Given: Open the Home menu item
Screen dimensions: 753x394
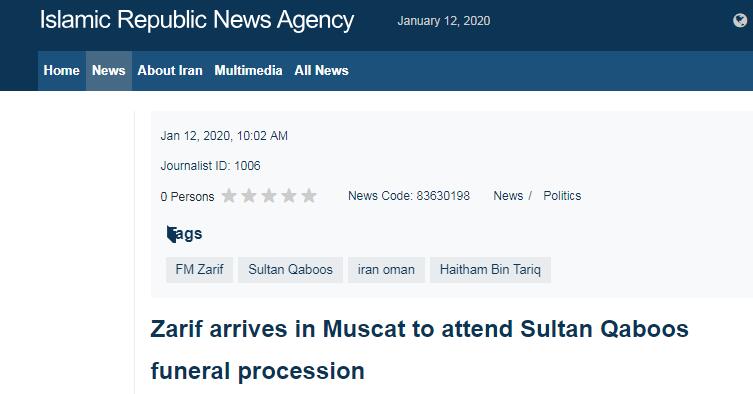Looking at the screenshot, I should 61,71.
